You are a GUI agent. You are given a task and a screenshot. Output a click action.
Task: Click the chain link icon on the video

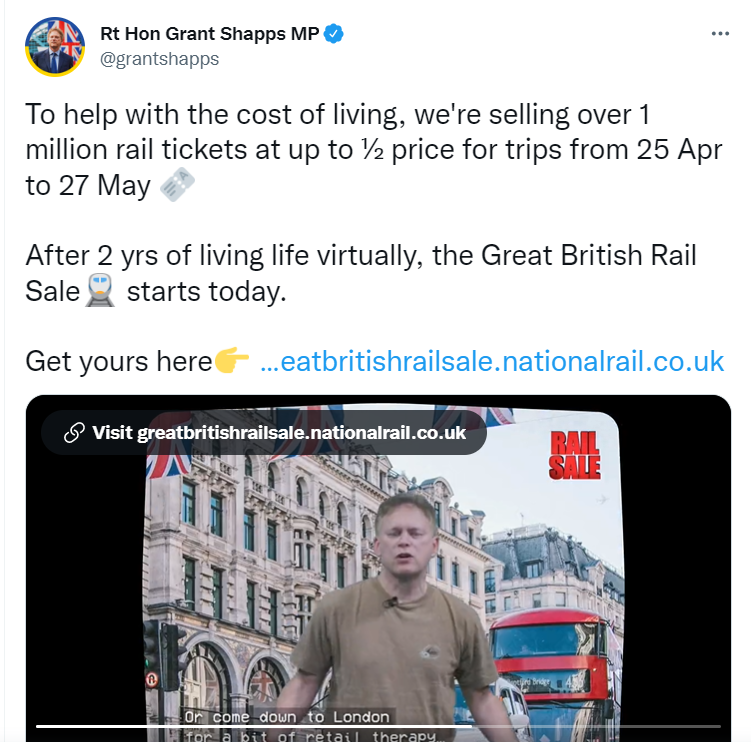[74, 432]
